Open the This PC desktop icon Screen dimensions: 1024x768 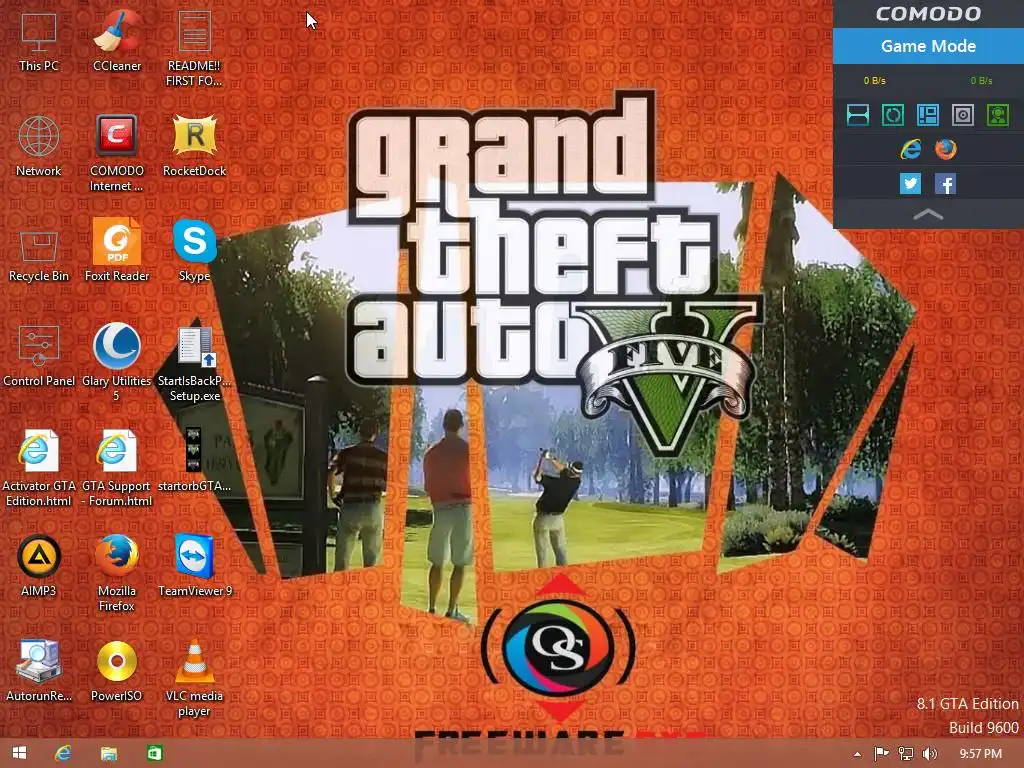pos(39,42)
